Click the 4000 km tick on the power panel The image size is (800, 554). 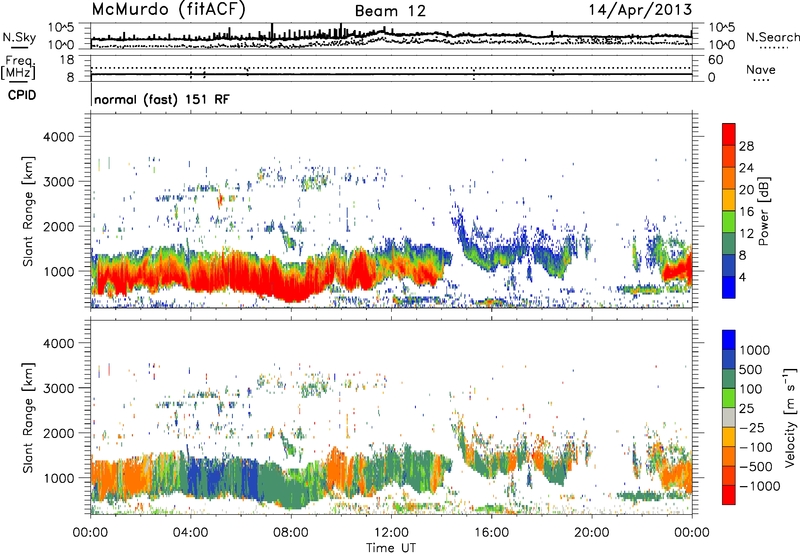[x=59, y=137]
